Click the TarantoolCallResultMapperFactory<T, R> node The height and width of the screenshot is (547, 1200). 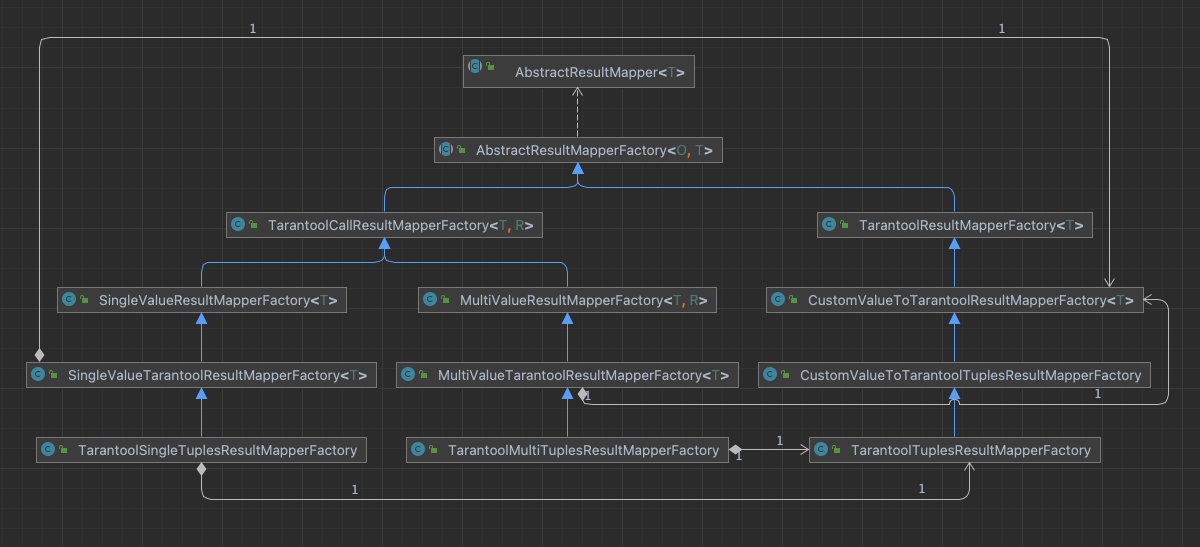click(x=384, y=226)
